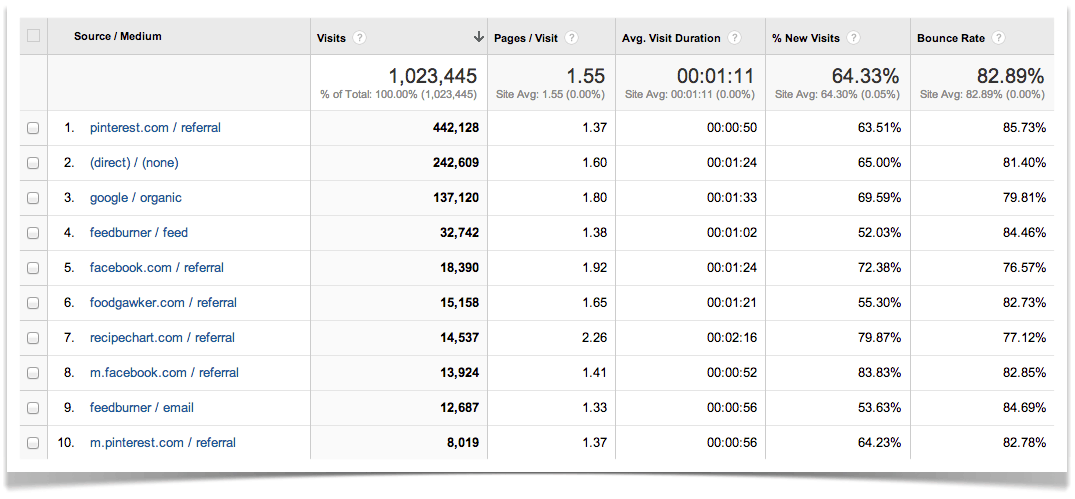Open the pinterest.com / referral link

[155, 128]
